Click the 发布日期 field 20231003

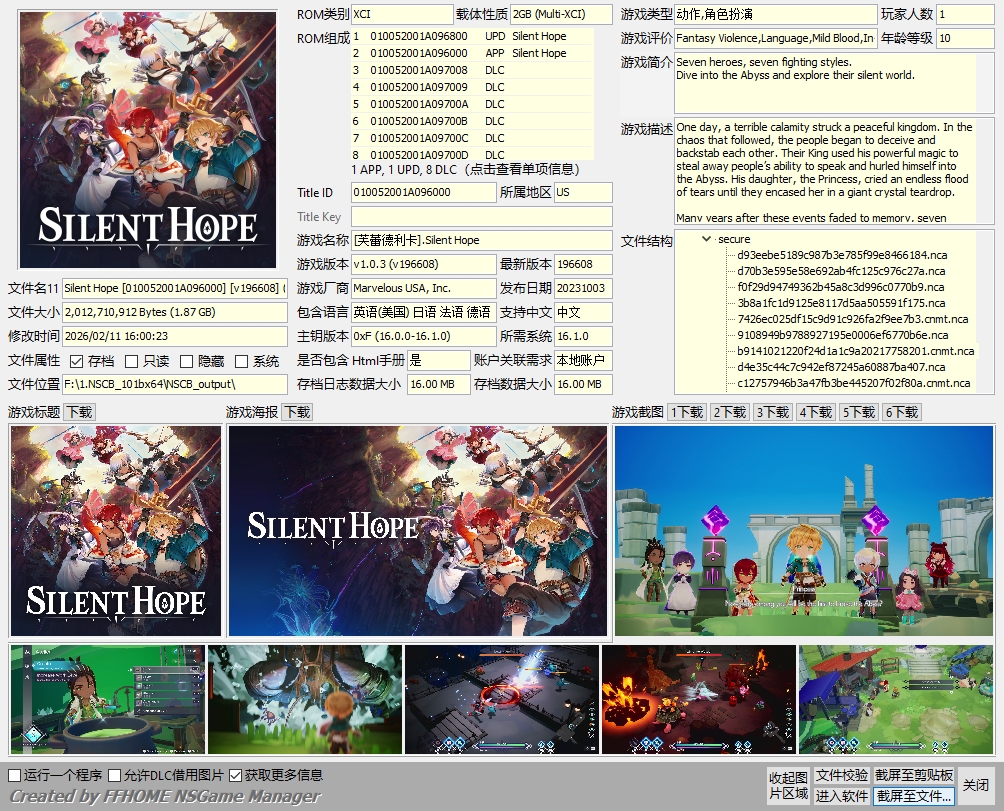[x=583, y=289]
